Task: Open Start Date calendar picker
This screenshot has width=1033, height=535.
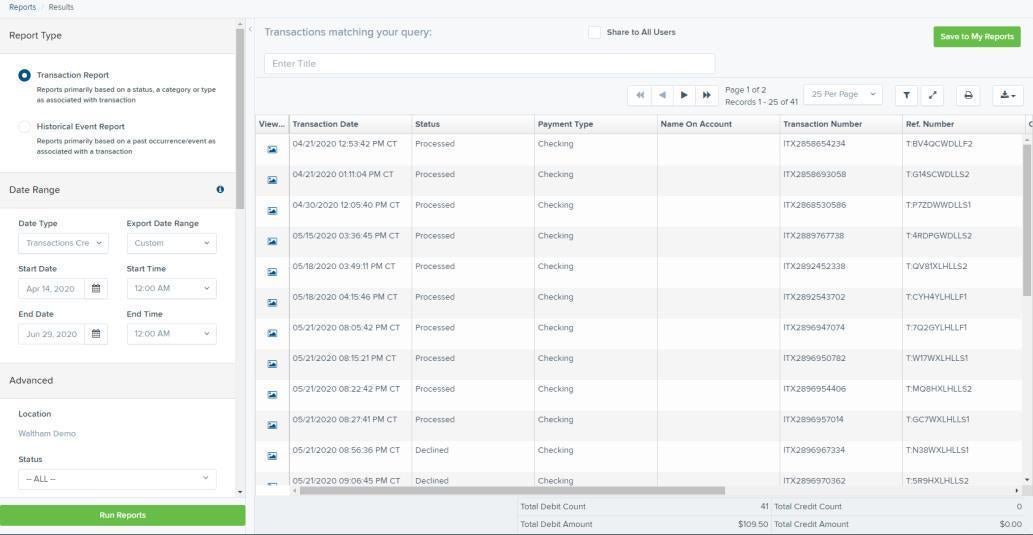Action: point(96,289)
